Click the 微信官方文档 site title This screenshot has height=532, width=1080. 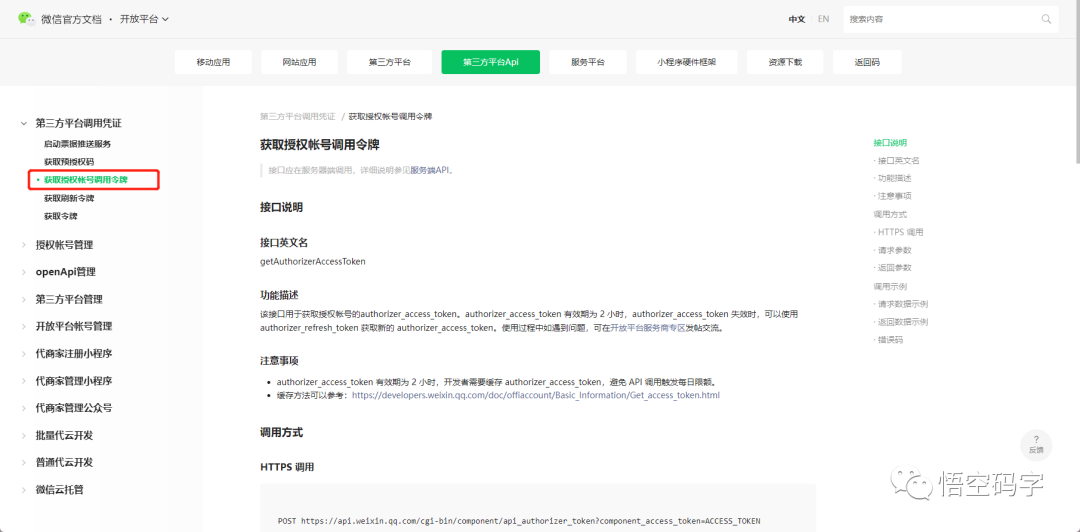pyautogui.click(x=71, y=19)
